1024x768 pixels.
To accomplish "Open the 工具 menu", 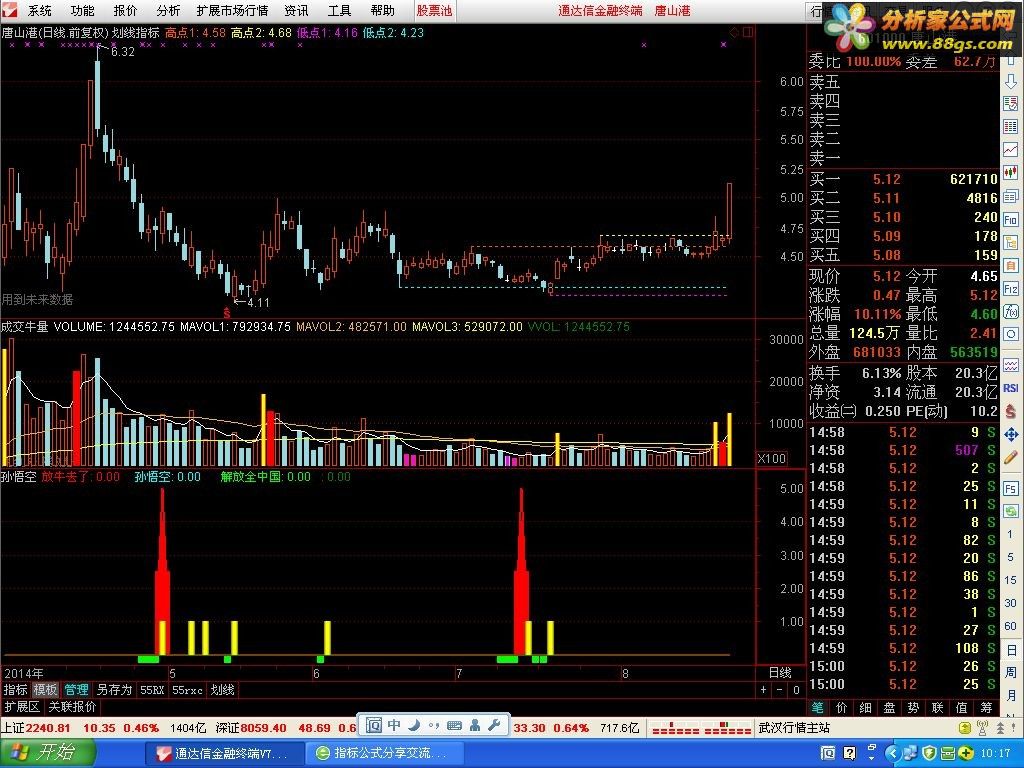I will coord(339,10).
